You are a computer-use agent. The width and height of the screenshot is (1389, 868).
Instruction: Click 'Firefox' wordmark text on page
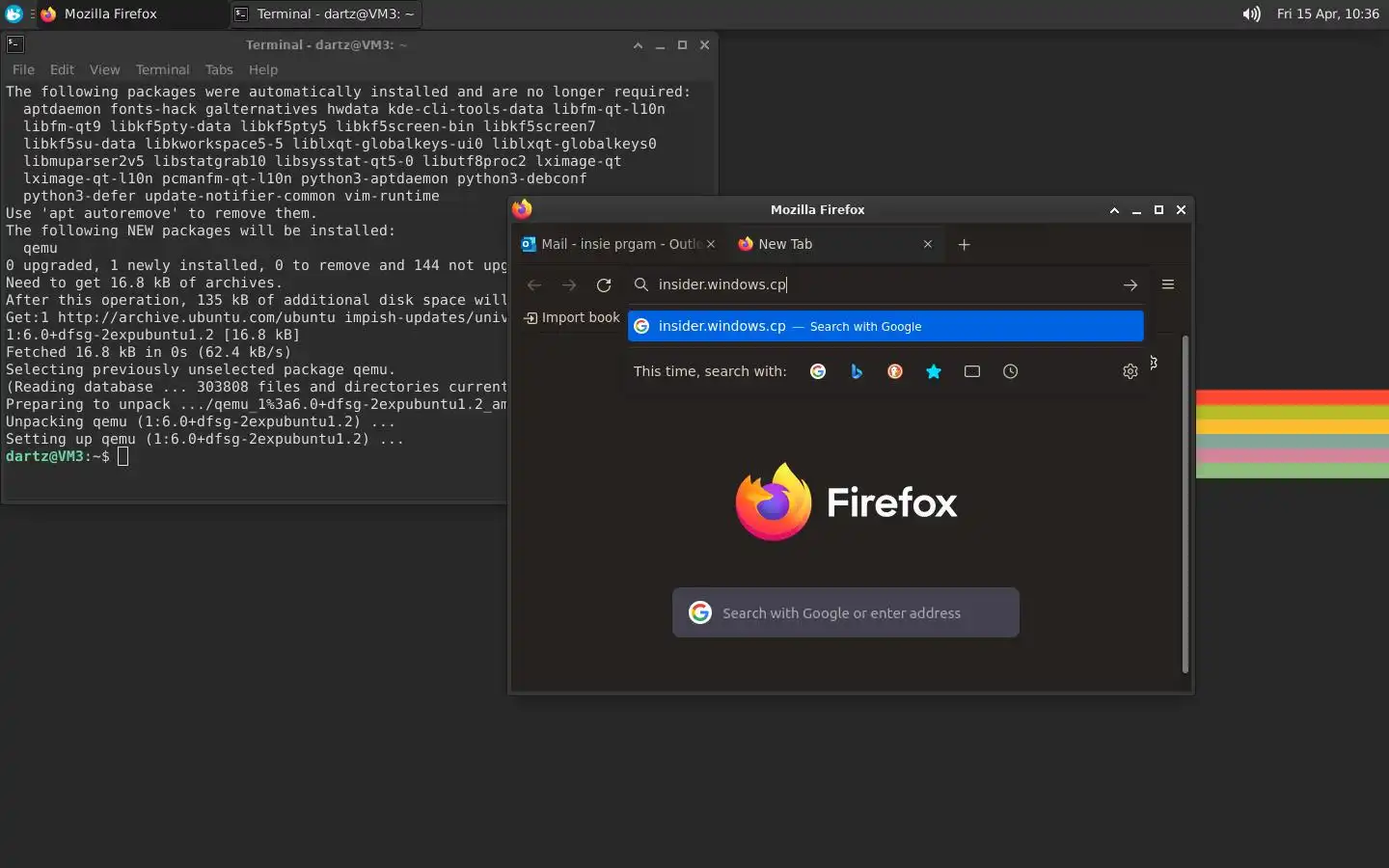point(891,502)
